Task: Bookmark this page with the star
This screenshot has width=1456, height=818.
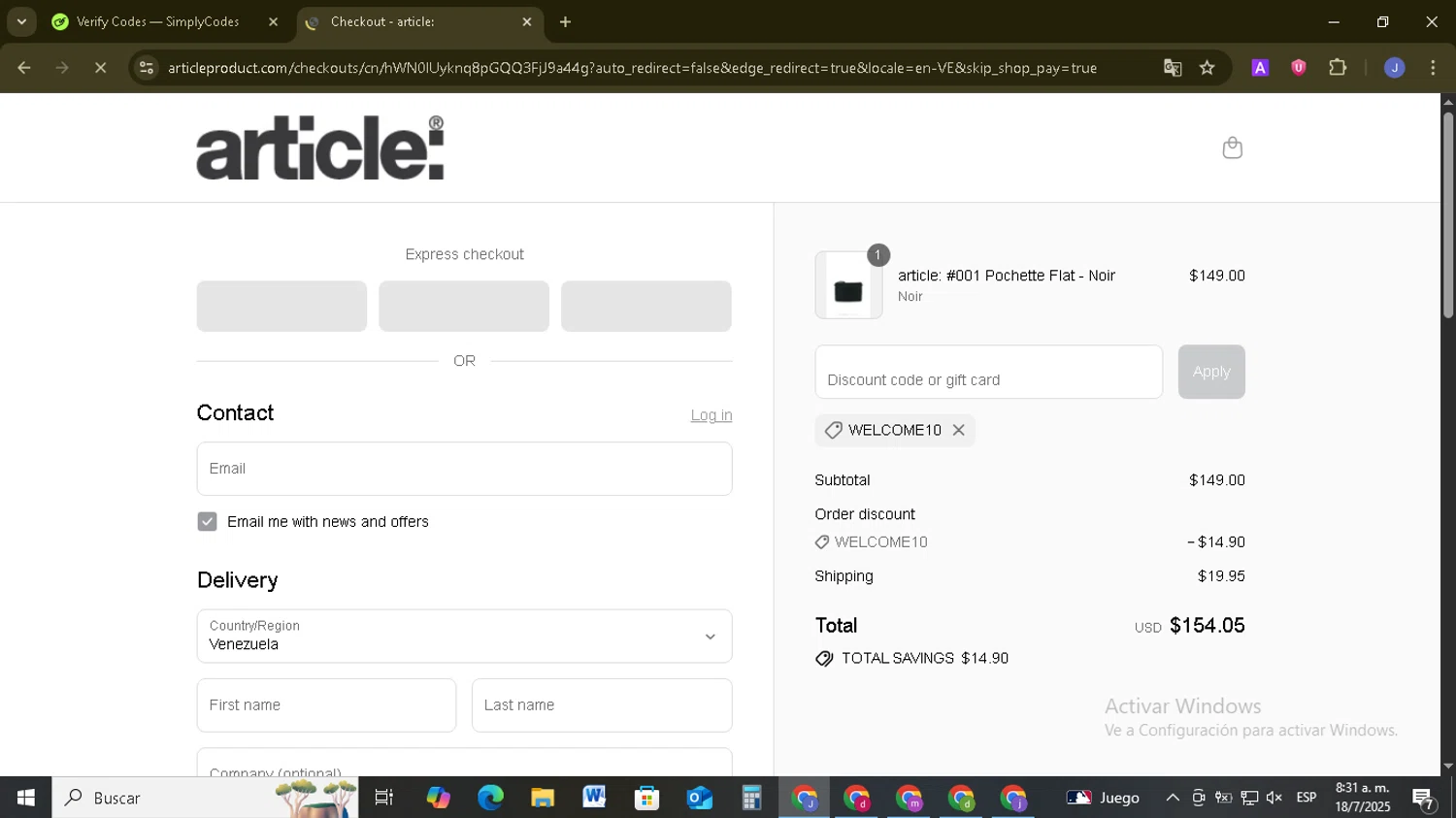Action: (x=1207, y=68)
